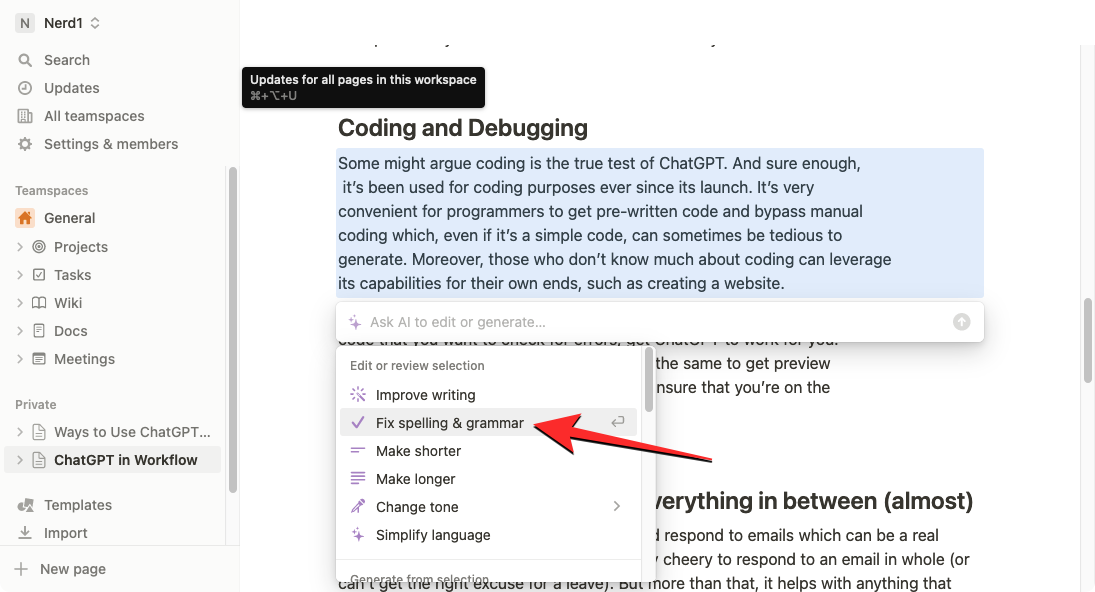Click the Docs page icon
Image resolution: width=1095 pixels, height=592 pixels.
39,330
